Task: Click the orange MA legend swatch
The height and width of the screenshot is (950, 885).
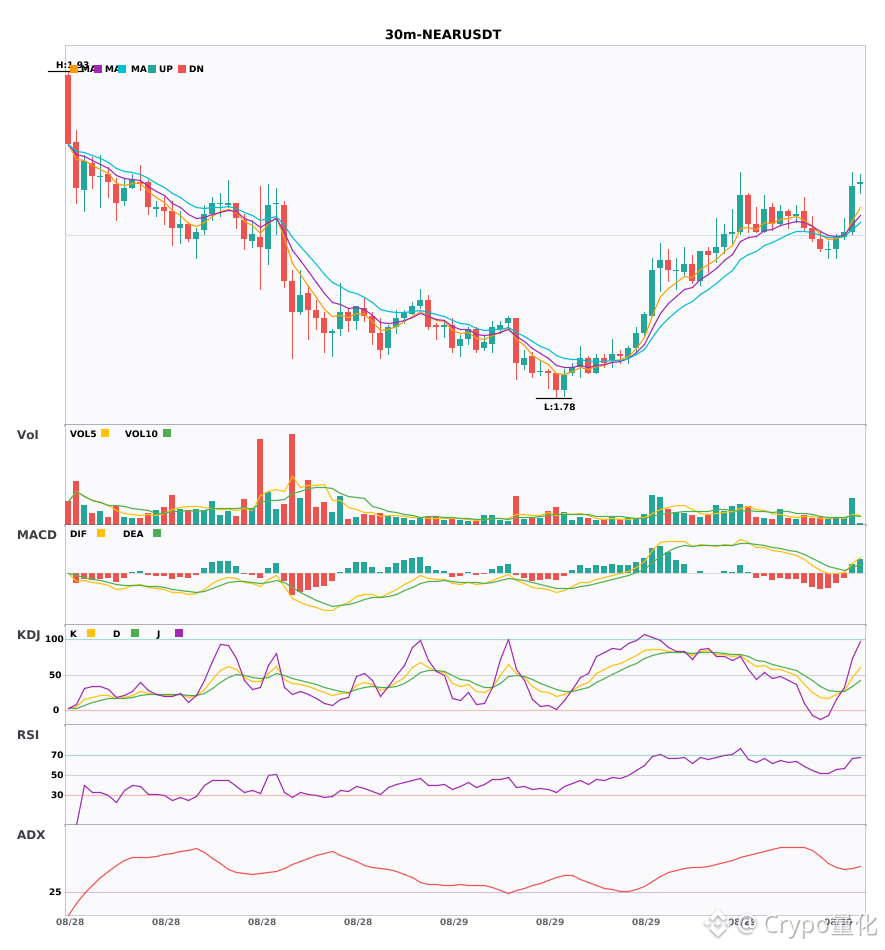Action: click(x=74, y=69)
